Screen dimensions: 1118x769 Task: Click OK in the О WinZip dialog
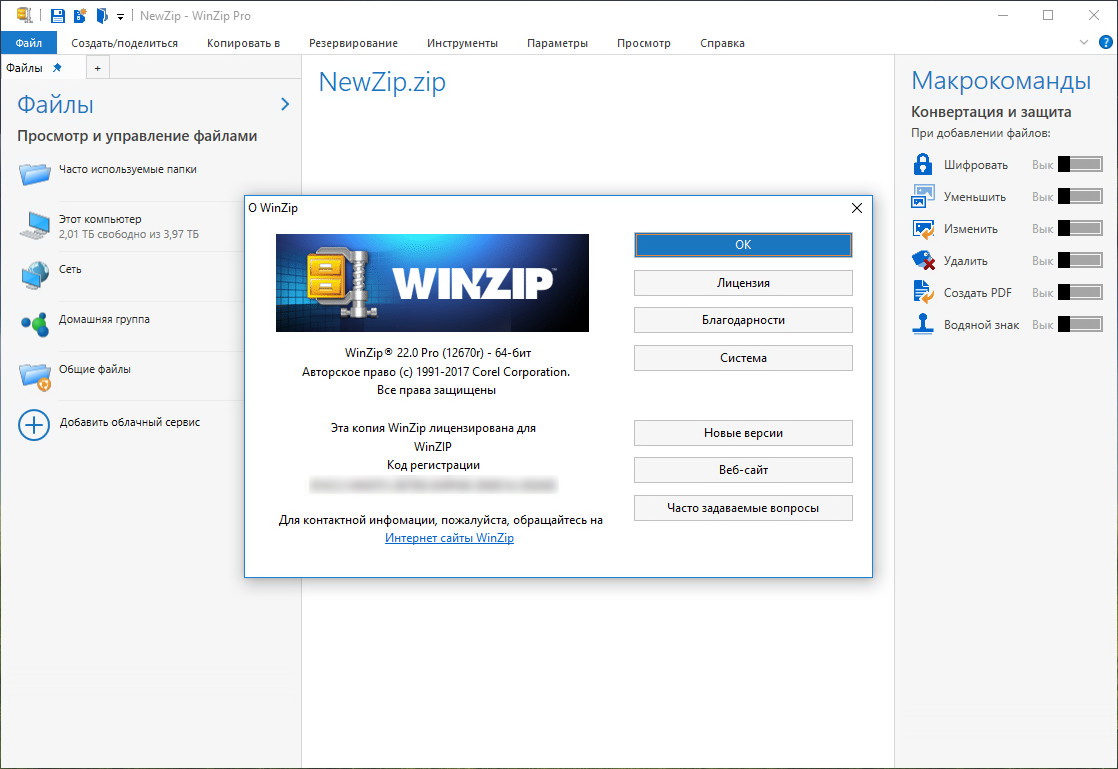click(x=743, y=244)
